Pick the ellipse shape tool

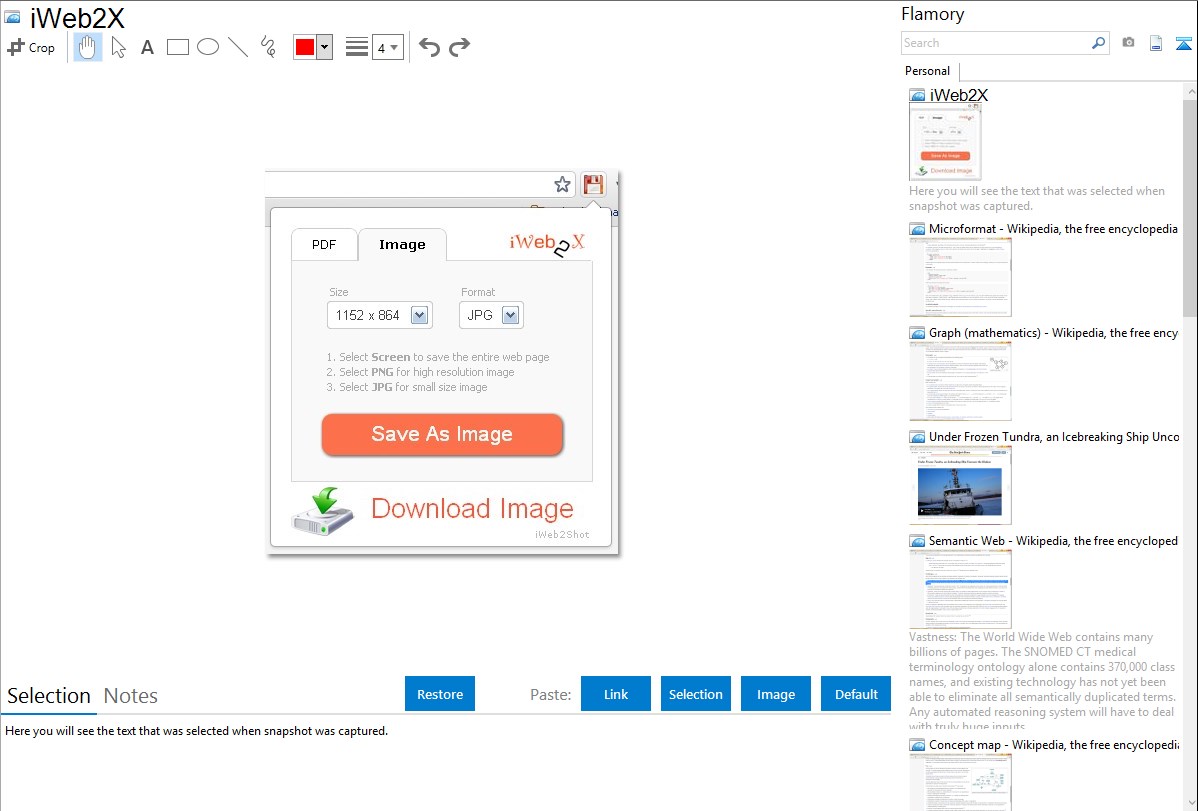(x=208, y=47)
